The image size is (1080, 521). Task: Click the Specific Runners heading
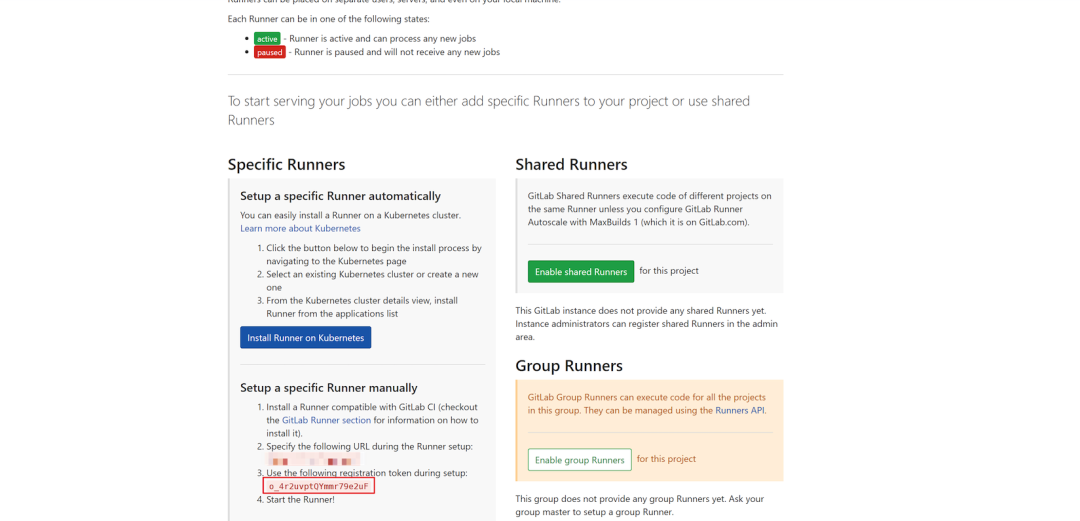point(287,165)
